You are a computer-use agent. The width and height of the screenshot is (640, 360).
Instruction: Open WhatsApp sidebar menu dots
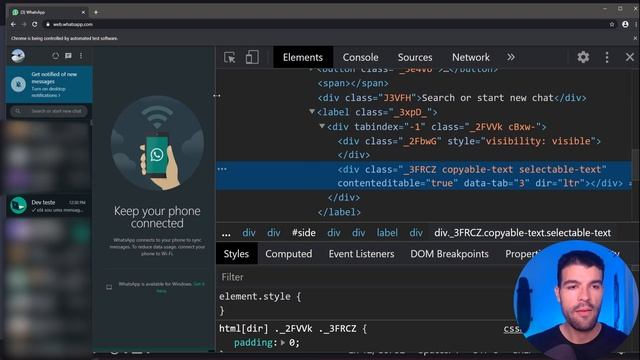[81, 56]
